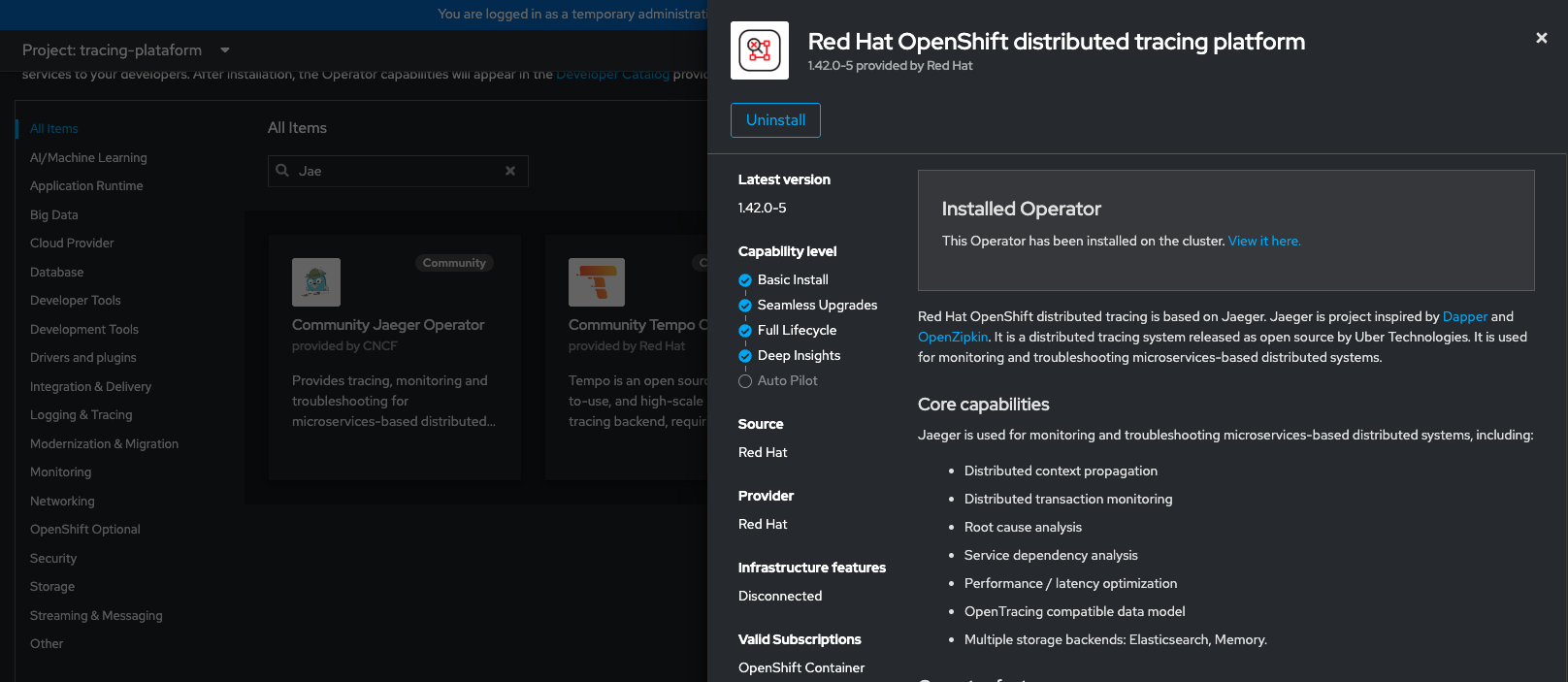
Task: Click the Full Lifecycle check icon
Action: (745, 331)
